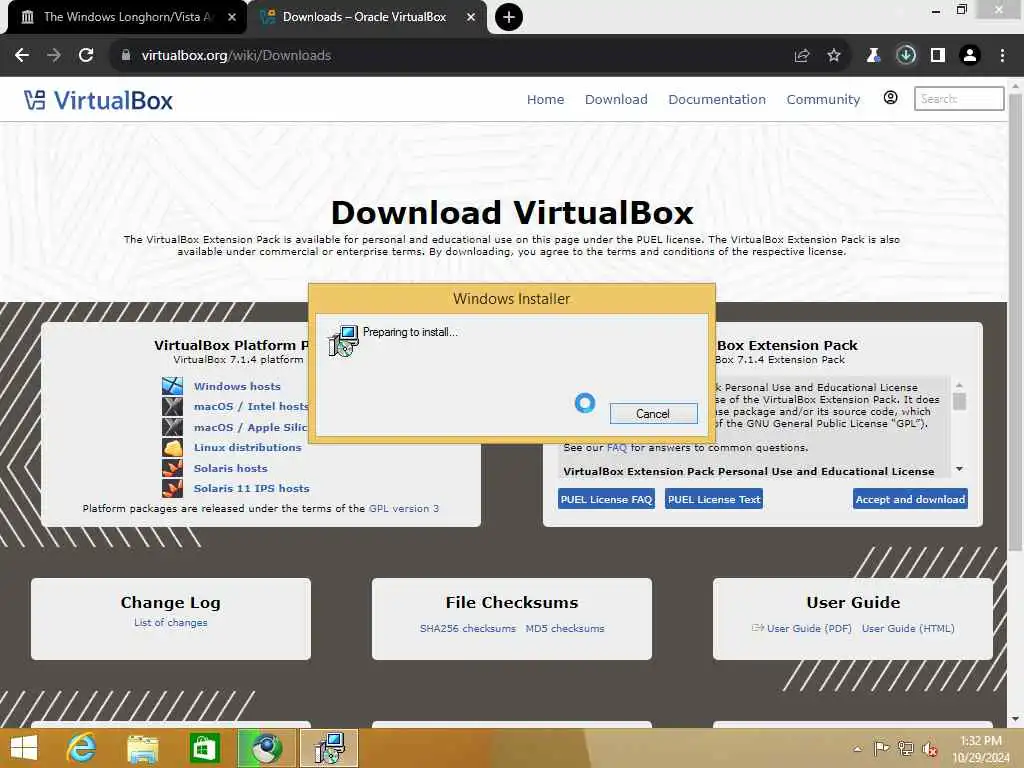Open the SHA256 checksums link
This screenshot has height=768, width=1024.
(468, 629)
